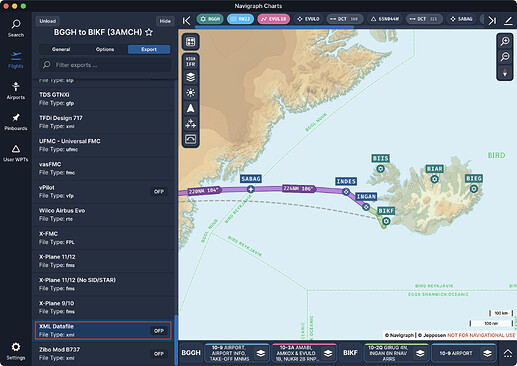Viewport: 517px width, 366px height.
Task: Click the Filter exports search field
Action: (105, 65)
